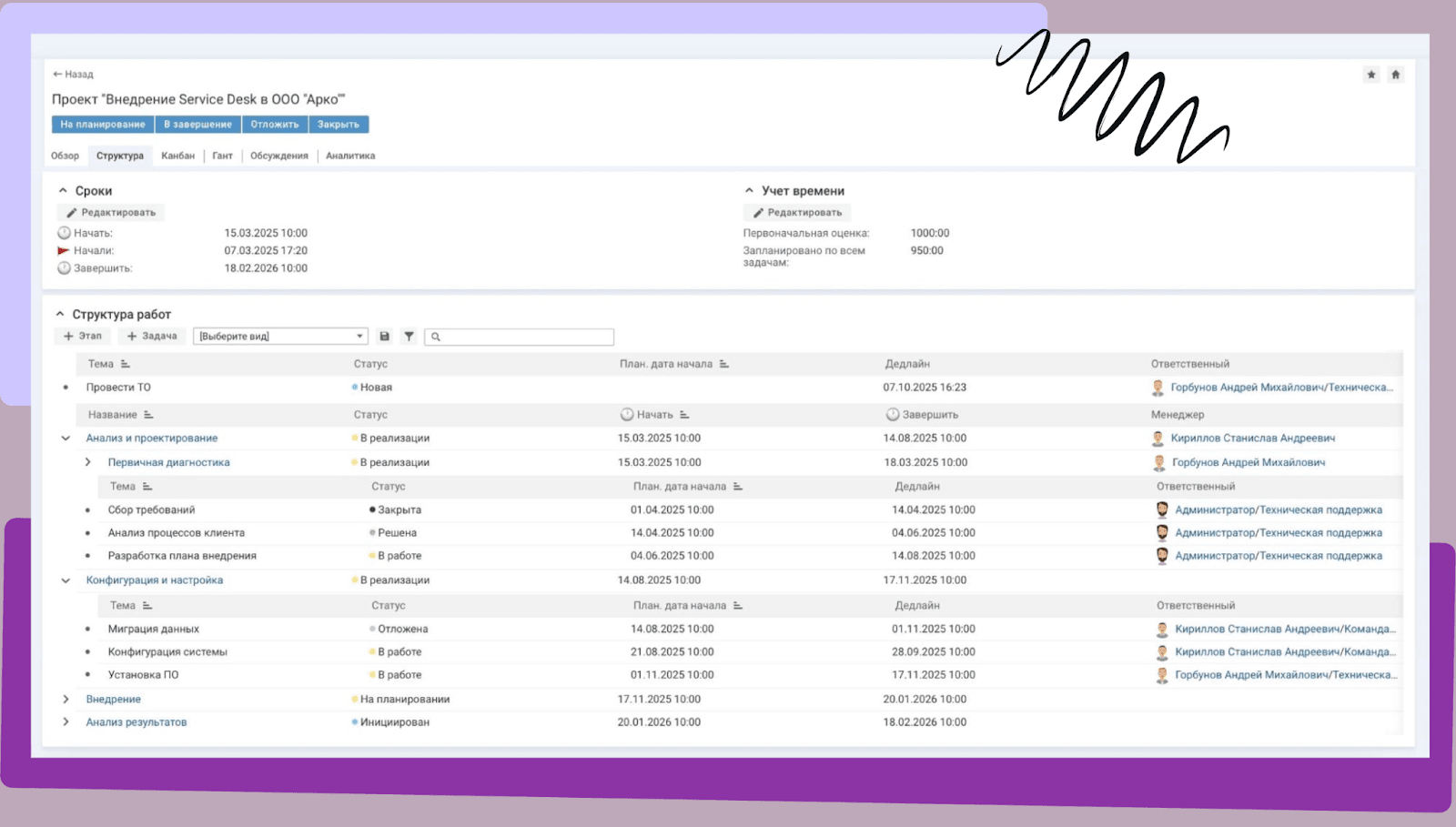Go home using the house icon
Viewport: 1456px width, 827px height.
tap(1395, 75)
